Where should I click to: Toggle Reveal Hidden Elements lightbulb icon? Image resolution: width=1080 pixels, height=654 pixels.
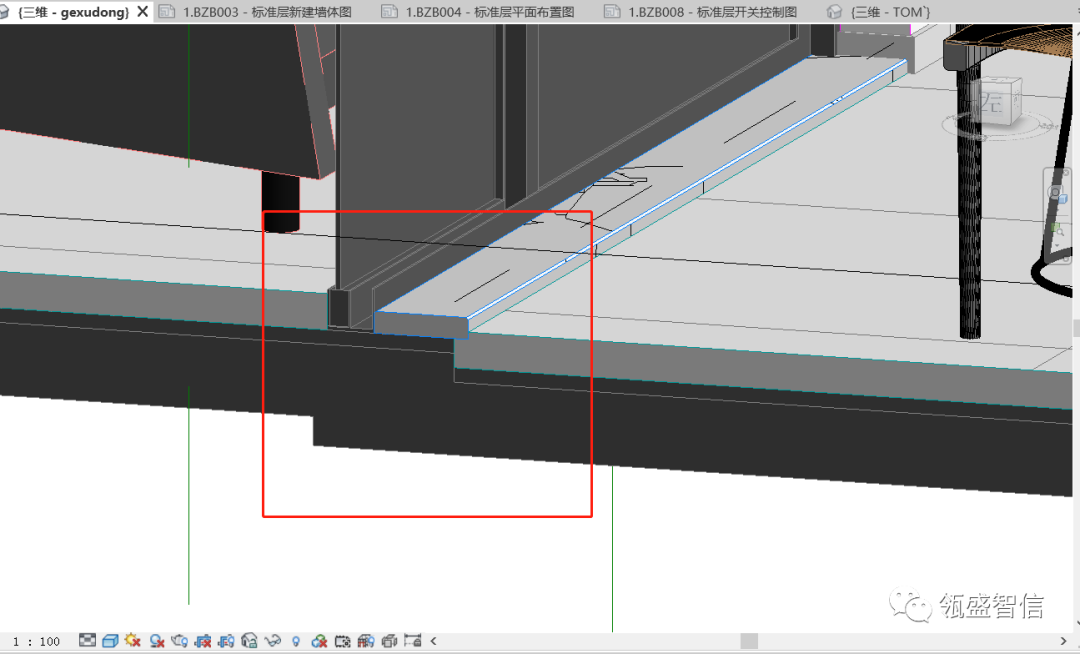295,641
